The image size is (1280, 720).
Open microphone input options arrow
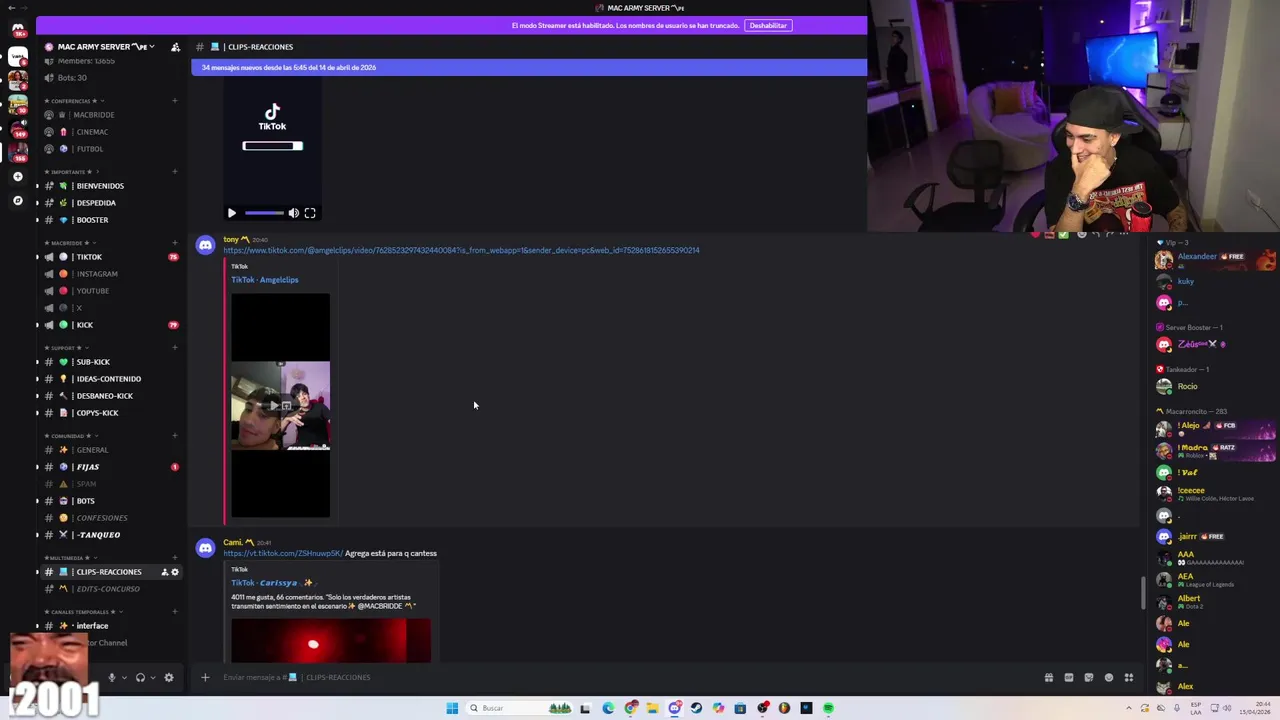pyautogui.click(x=124, y=677)
